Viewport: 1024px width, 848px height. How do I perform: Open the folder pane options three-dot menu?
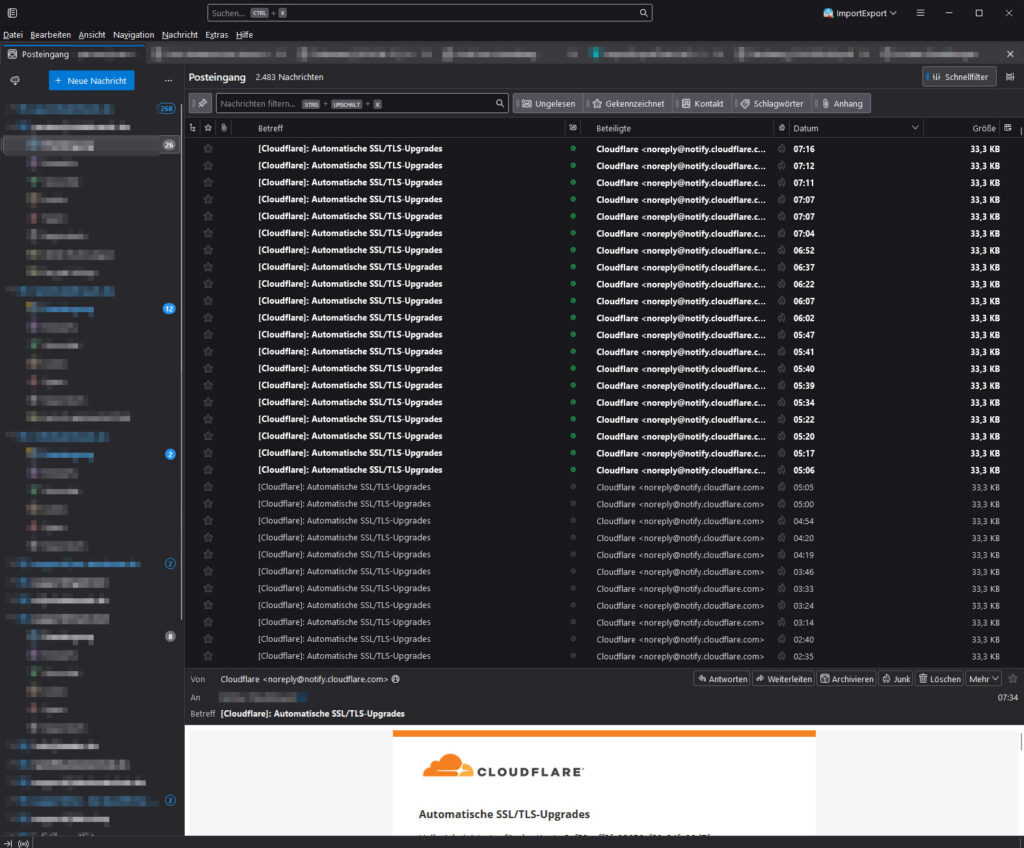coord(168,80)
